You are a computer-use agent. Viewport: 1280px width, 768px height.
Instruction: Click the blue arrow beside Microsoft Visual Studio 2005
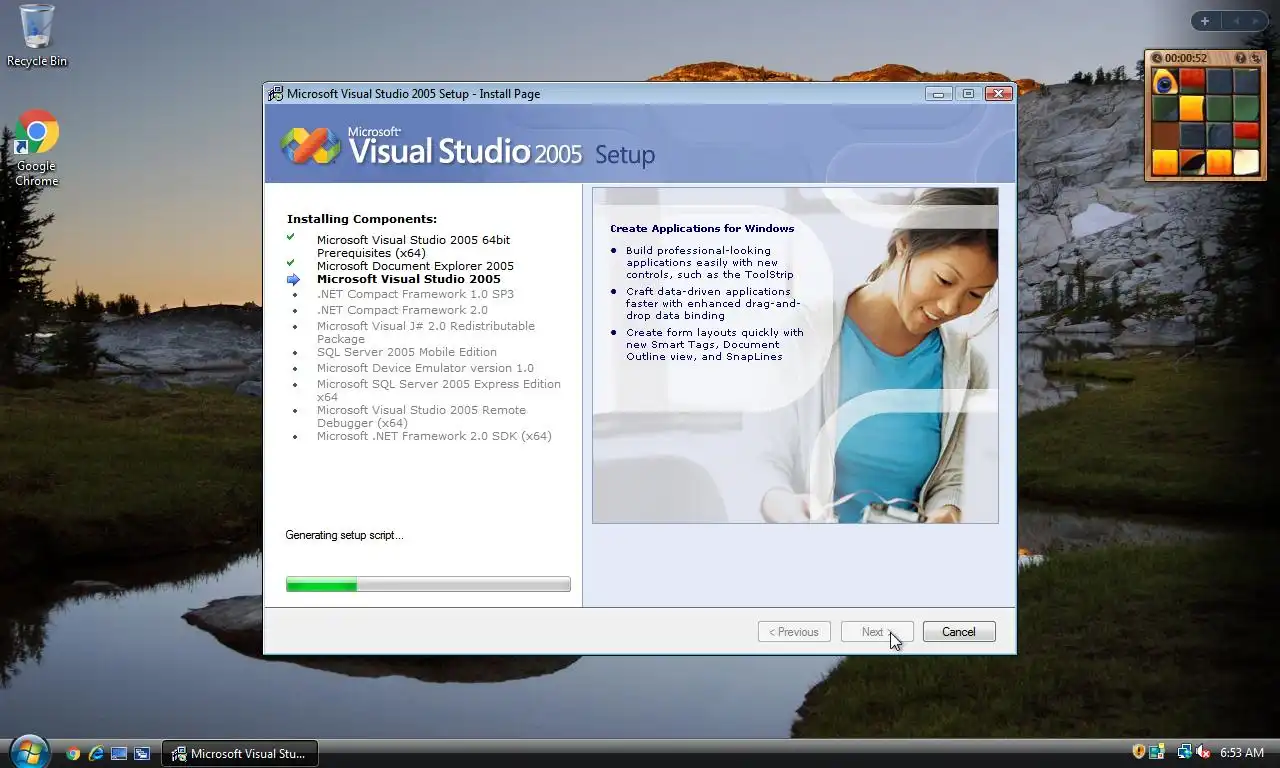point(293,280)
